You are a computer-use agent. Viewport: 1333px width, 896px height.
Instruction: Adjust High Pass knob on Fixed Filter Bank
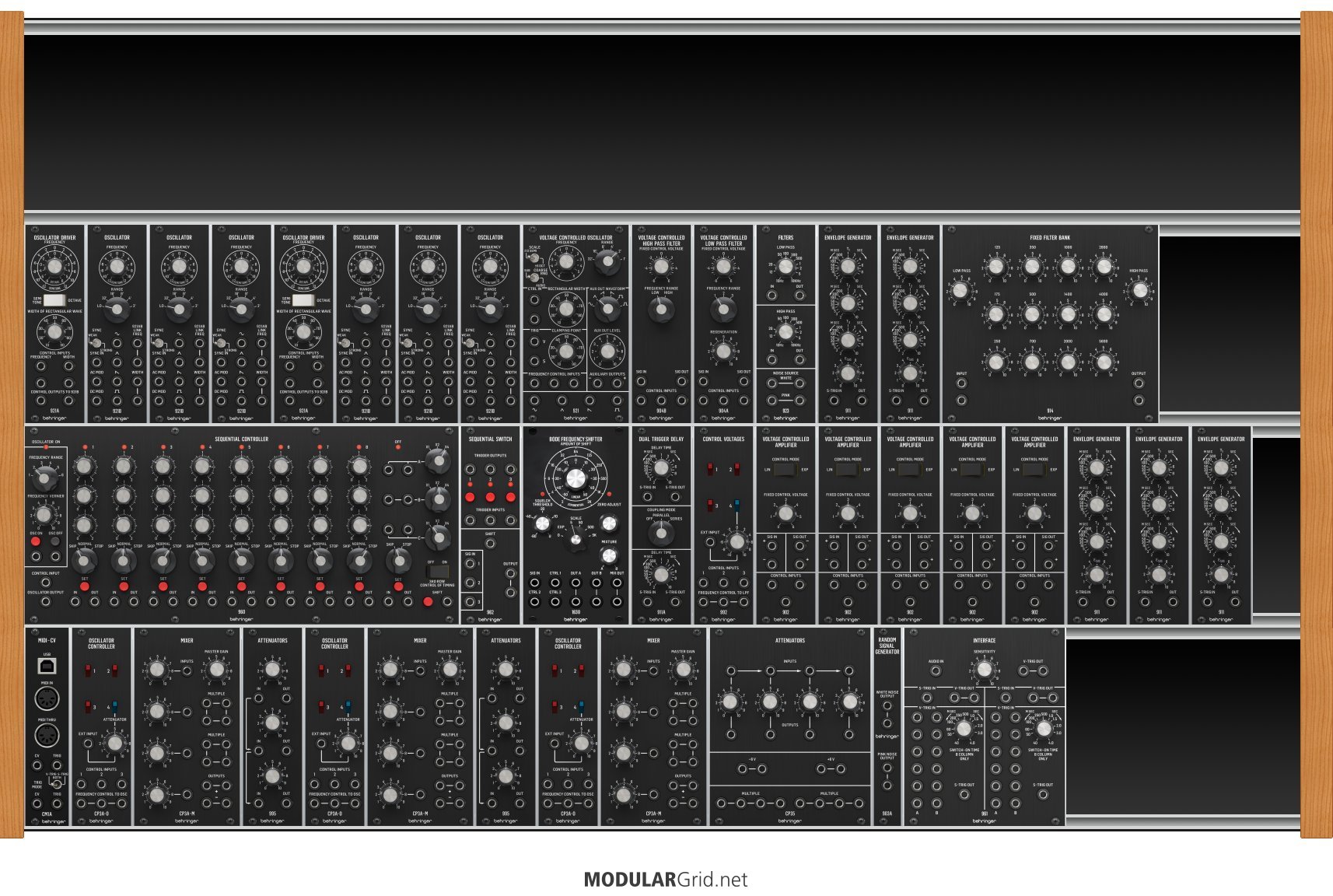tap(1139, 291)
